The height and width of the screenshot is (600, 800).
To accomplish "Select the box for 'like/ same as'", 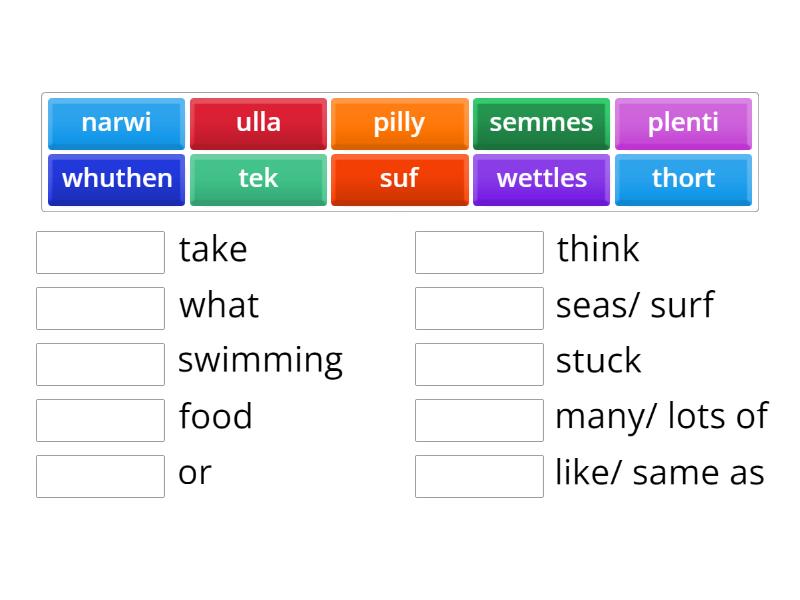I will 479,476.
